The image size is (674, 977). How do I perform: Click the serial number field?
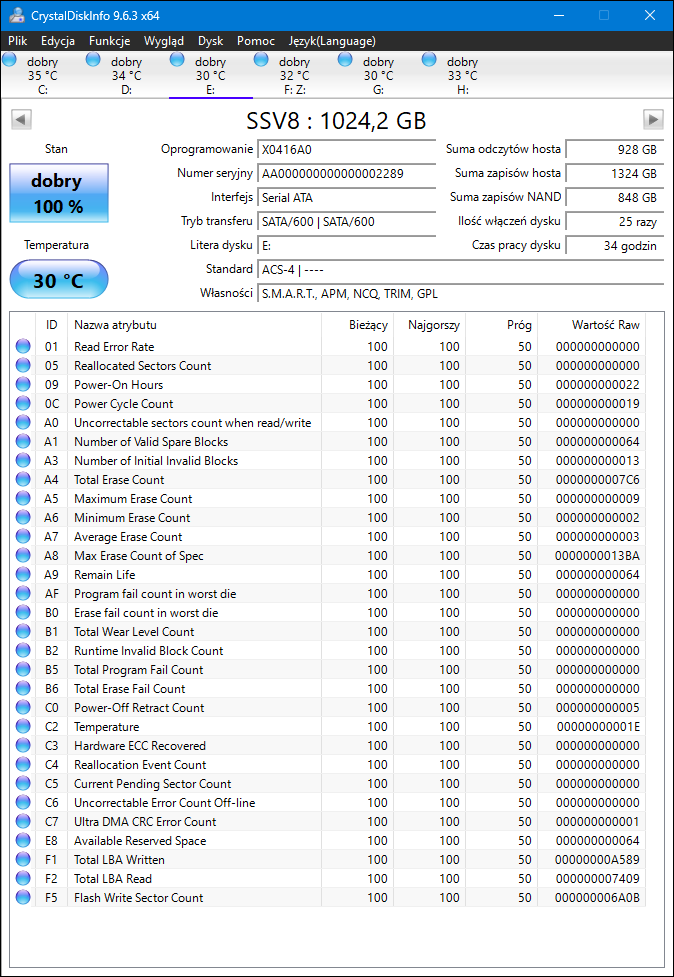(346, 174)
